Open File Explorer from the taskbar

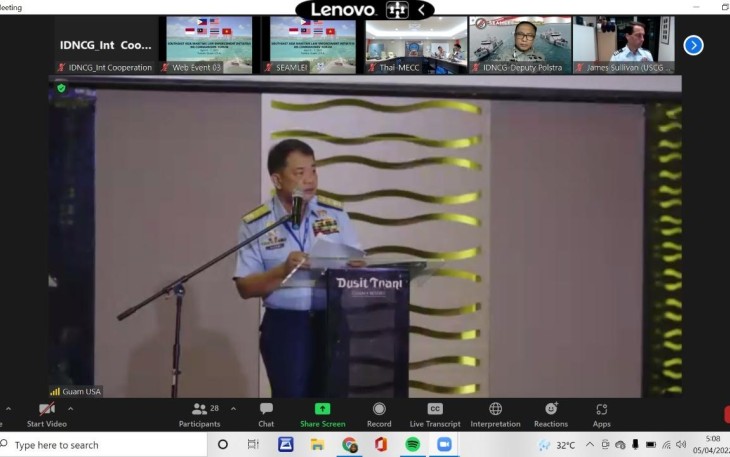pos(318,444)
